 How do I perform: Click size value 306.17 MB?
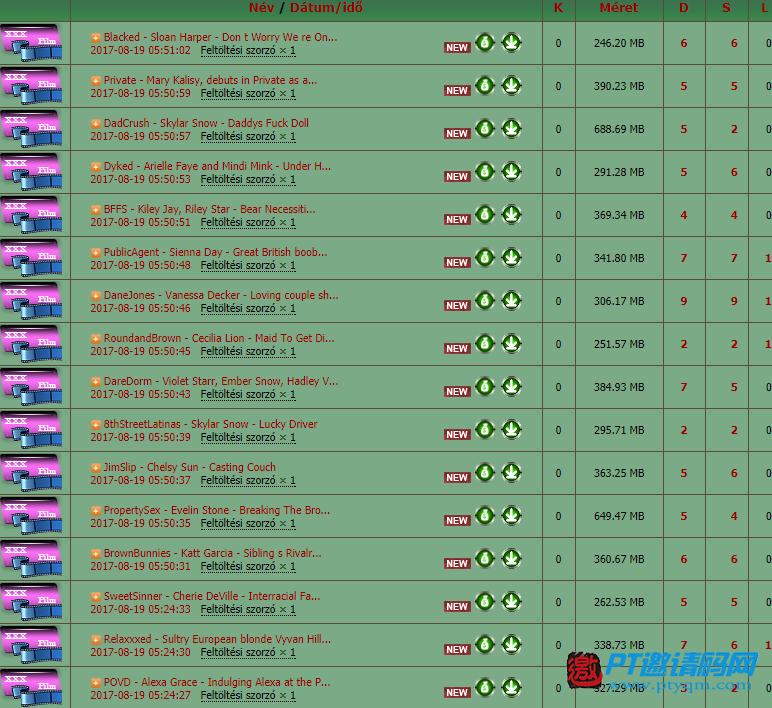[619, 301]
